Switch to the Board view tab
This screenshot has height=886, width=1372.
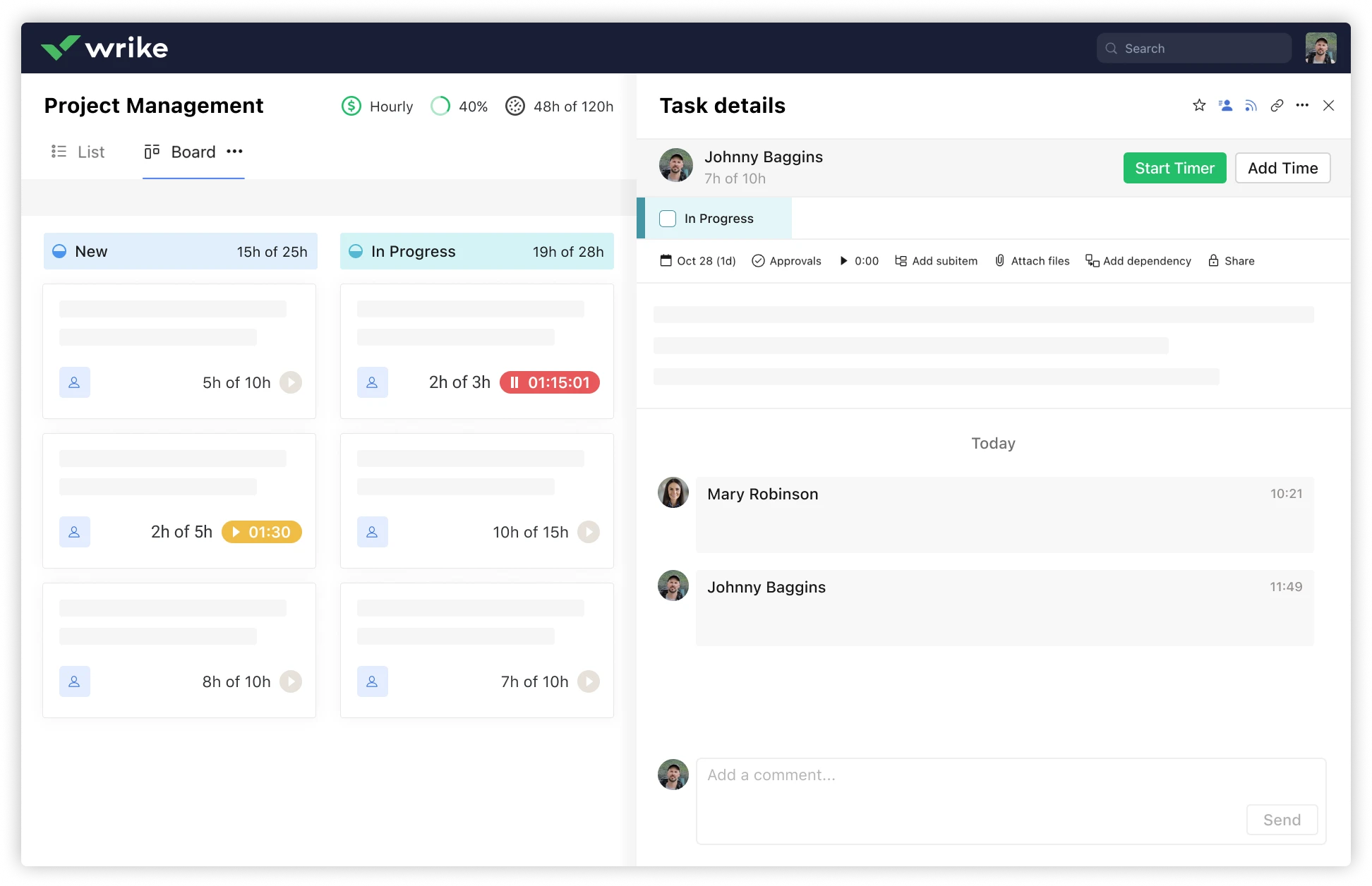pos(181,152)
